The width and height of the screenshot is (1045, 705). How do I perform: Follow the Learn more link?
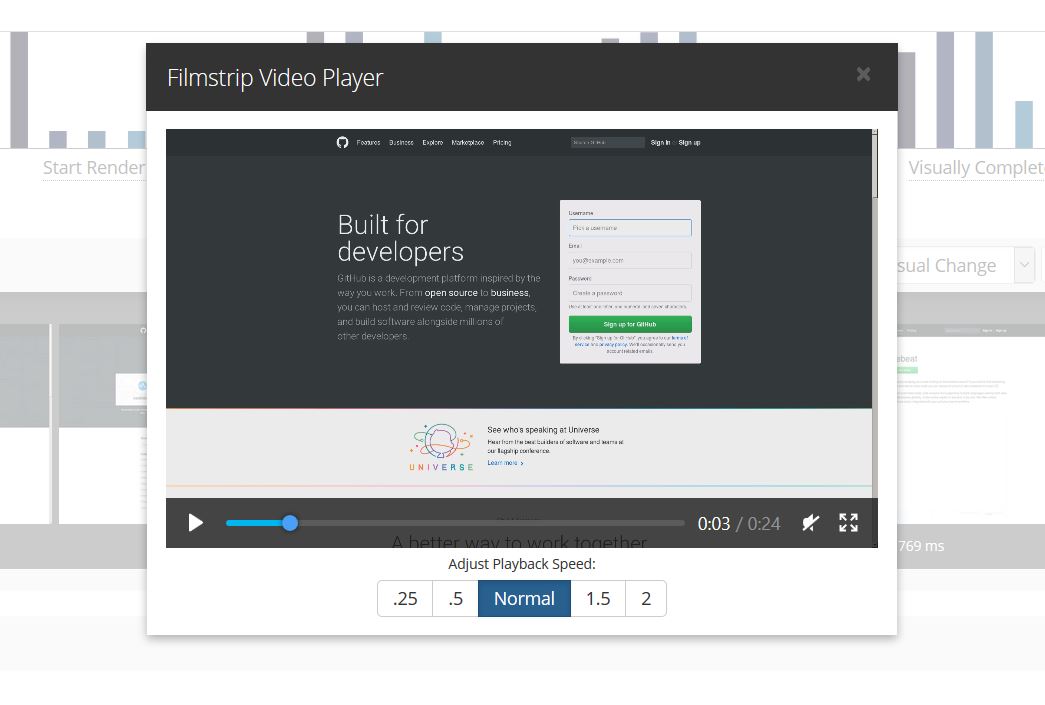point(505,463)
